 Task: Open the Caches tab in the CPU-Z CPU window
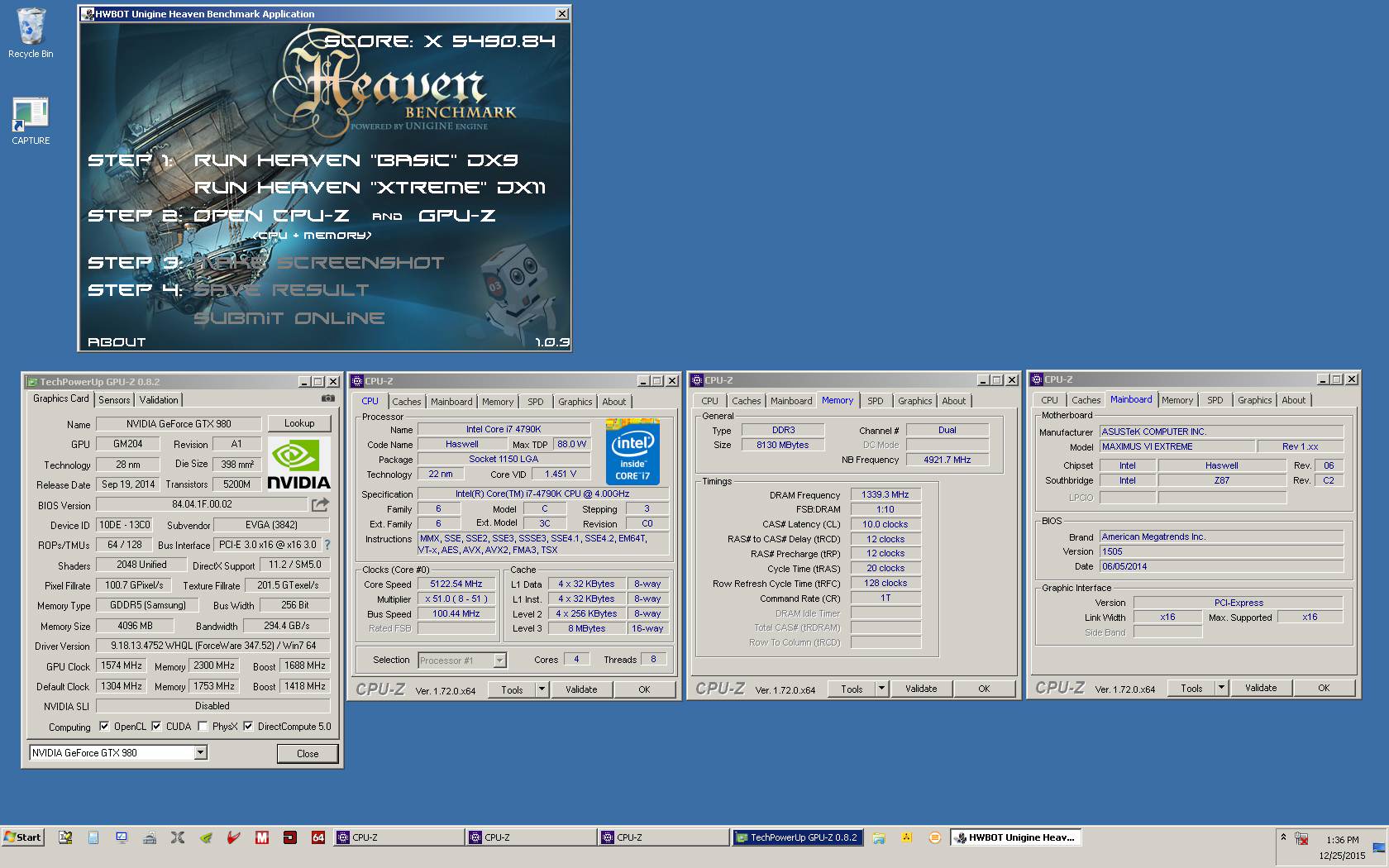[x=407, y=402]
